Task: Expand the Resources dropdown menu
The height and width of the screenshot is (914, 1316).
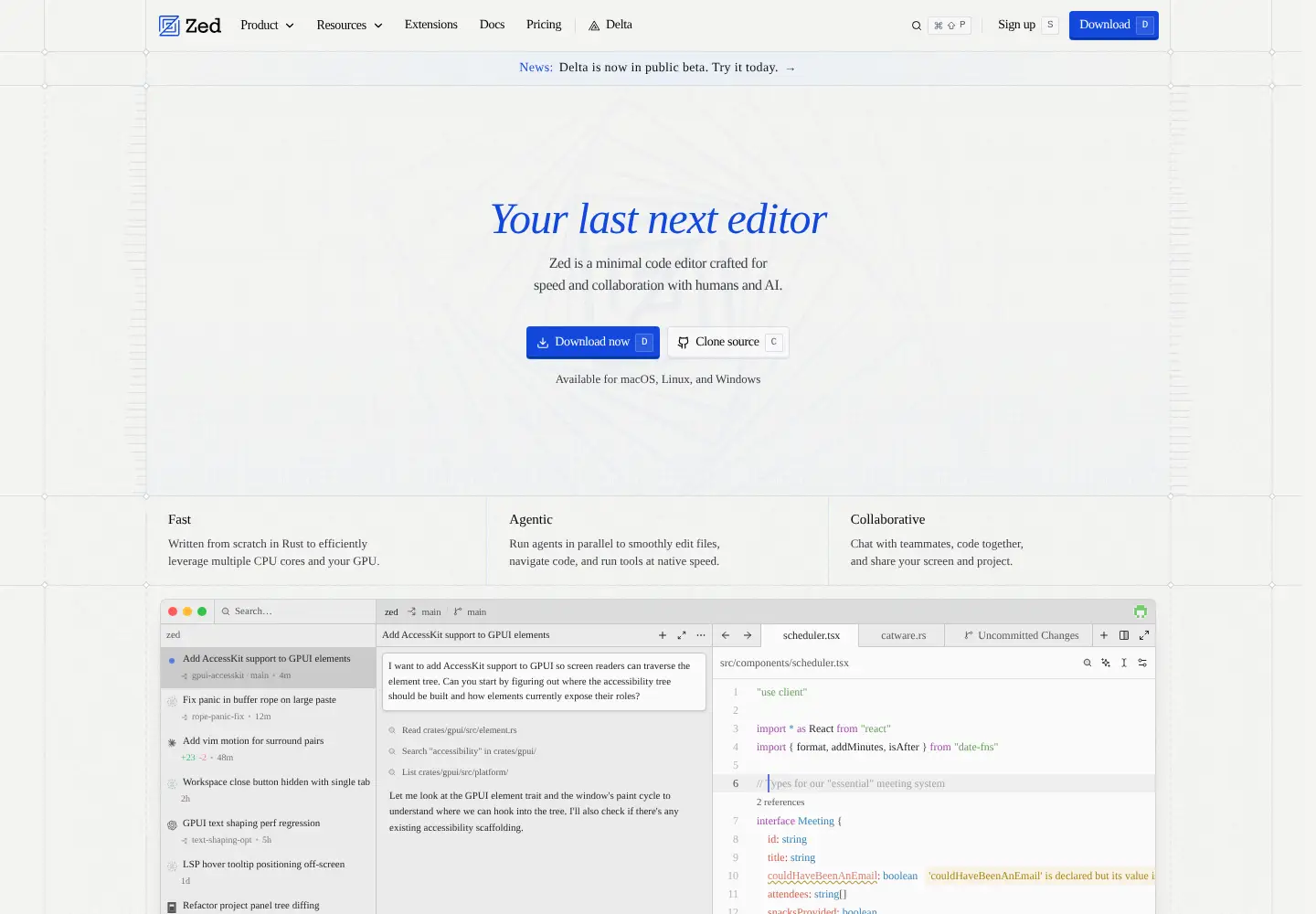Action: [349, 26]
